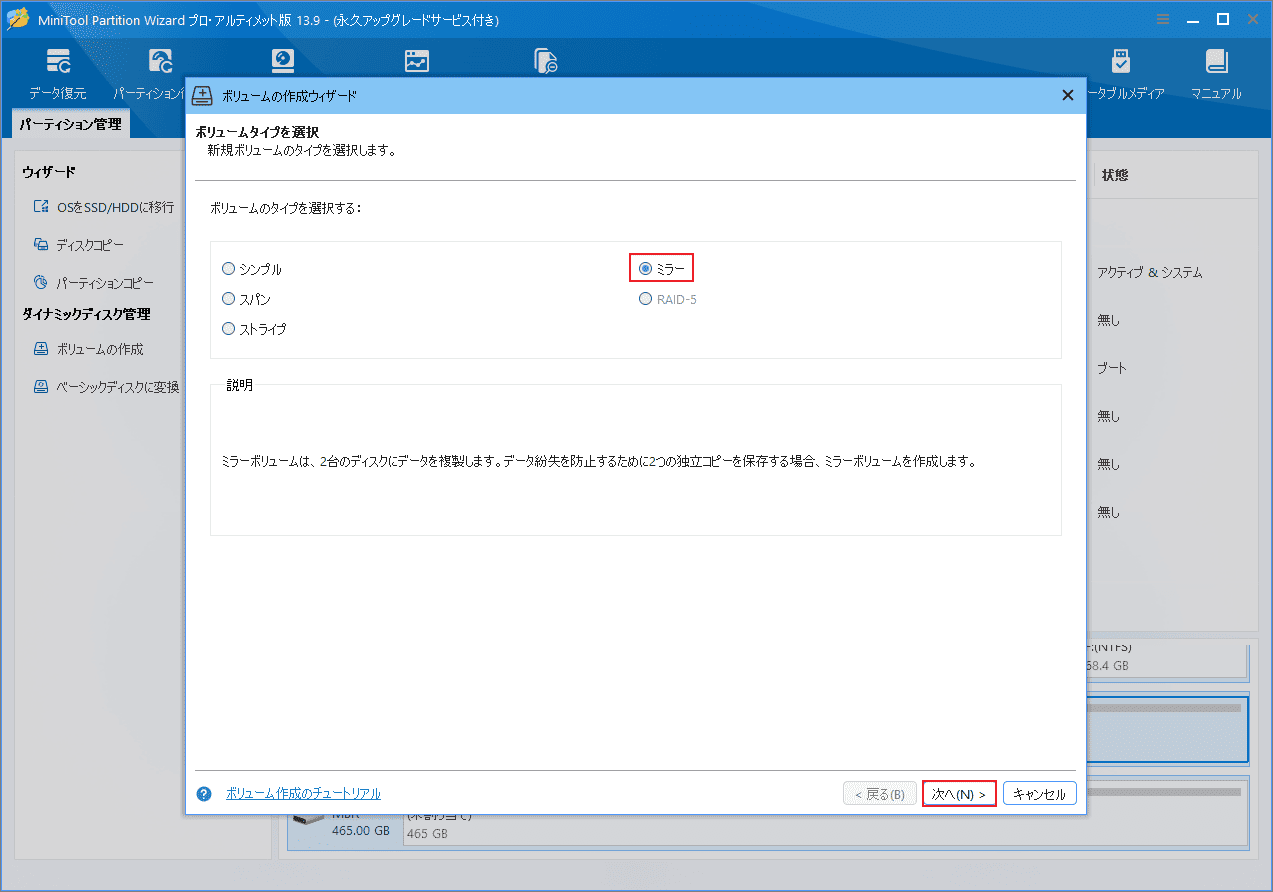Click the ミラーボリューム description text
The height and width of the screenshot is (892, 1273).
click(x=598, y=462)
